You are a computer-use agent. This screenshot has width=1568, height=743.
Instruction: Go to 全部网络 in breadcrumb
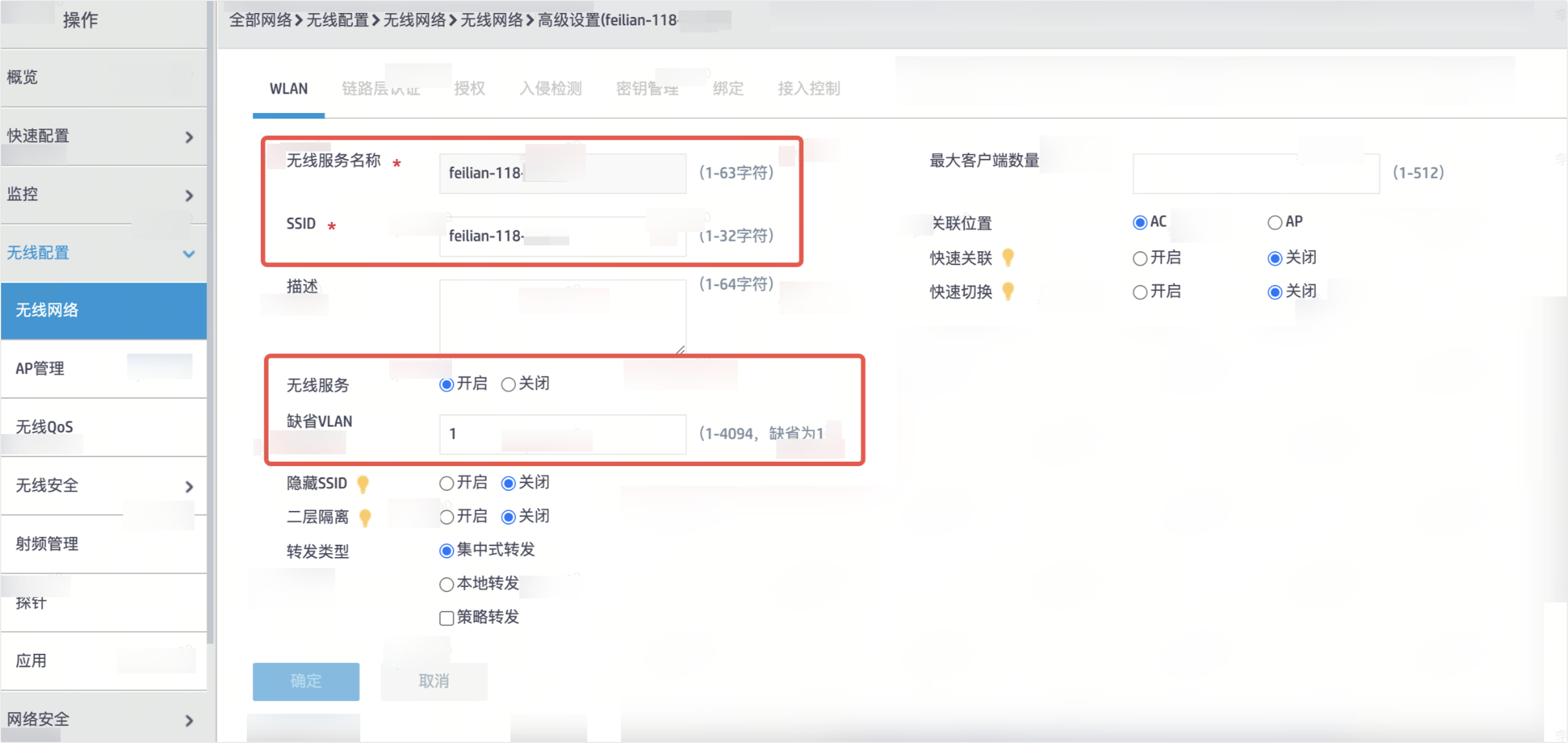click(260, 20)
